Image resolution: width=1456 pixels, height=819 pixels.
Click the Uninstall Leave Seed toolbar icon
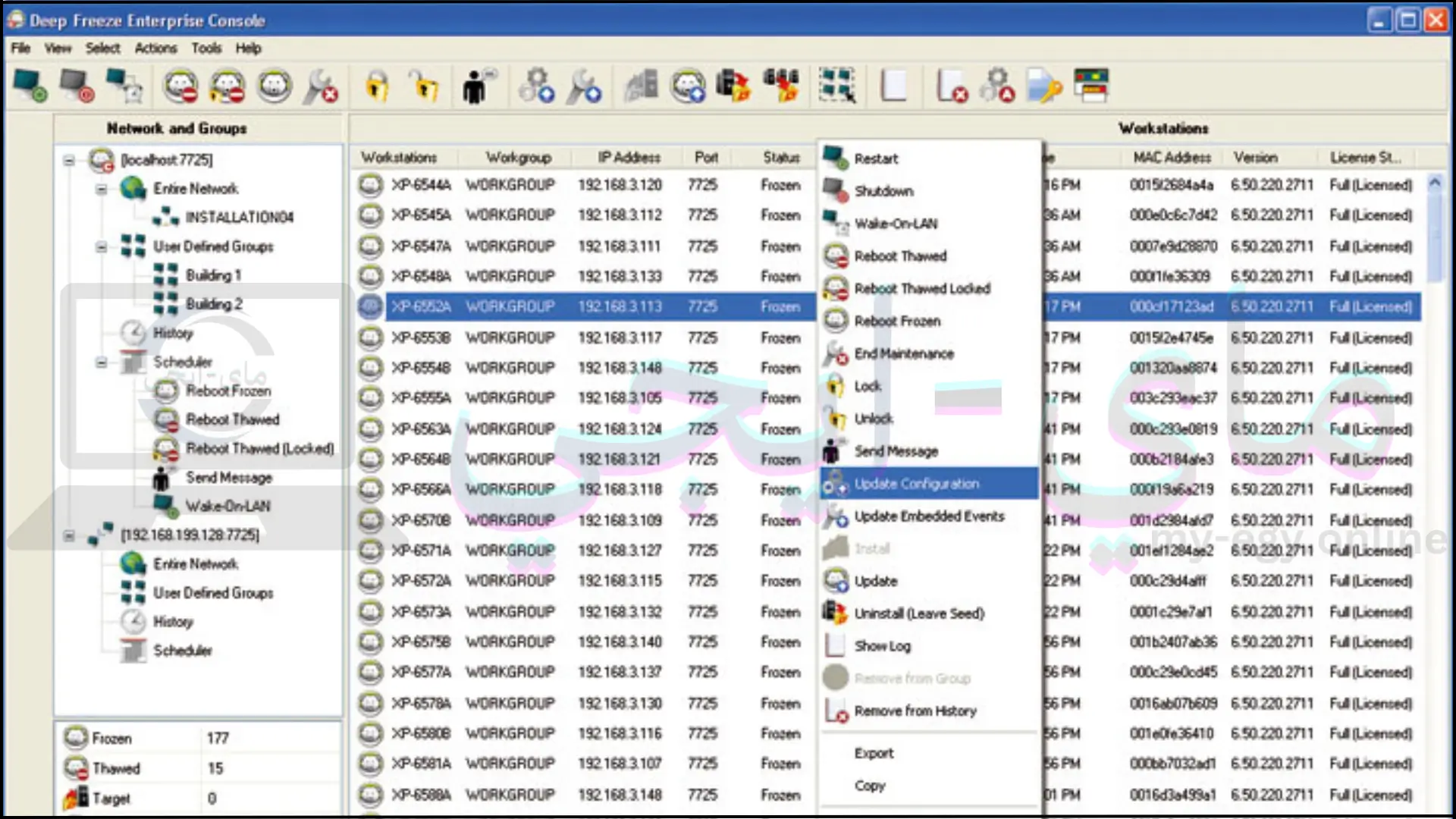click(x=733, y=86)
